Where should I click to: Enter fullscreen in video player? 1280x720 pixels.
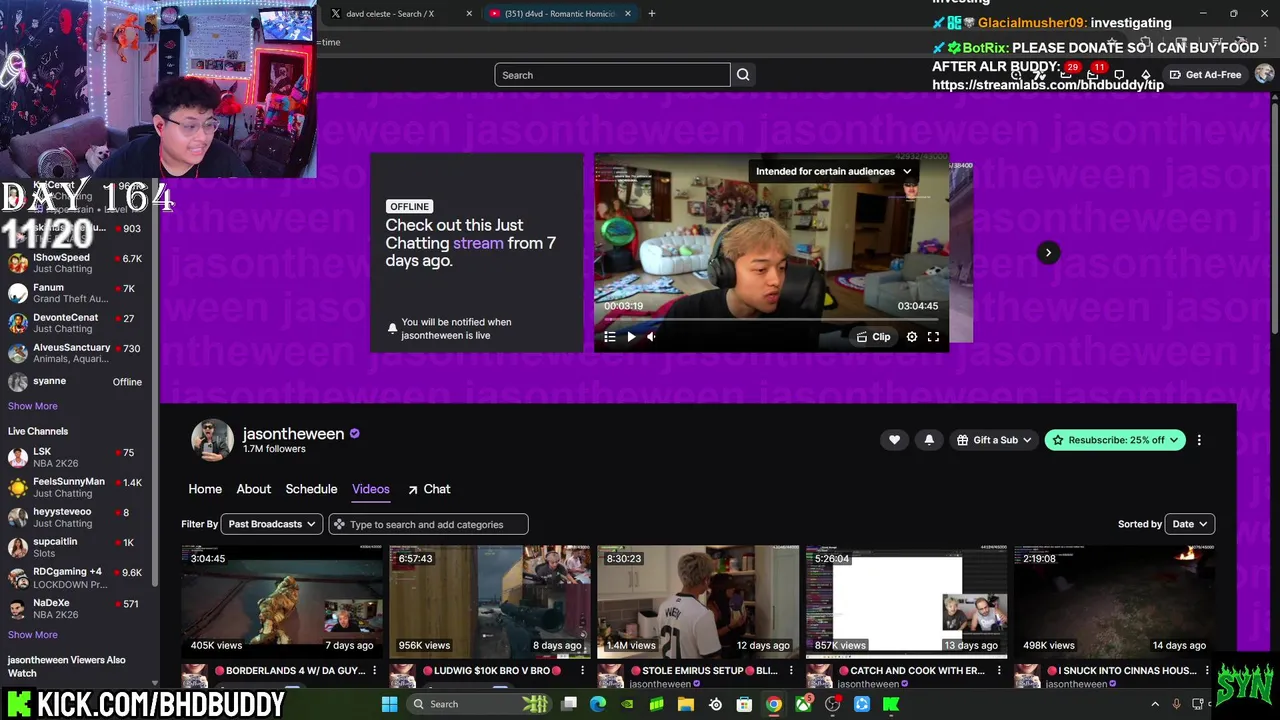[x=933, y=337]
